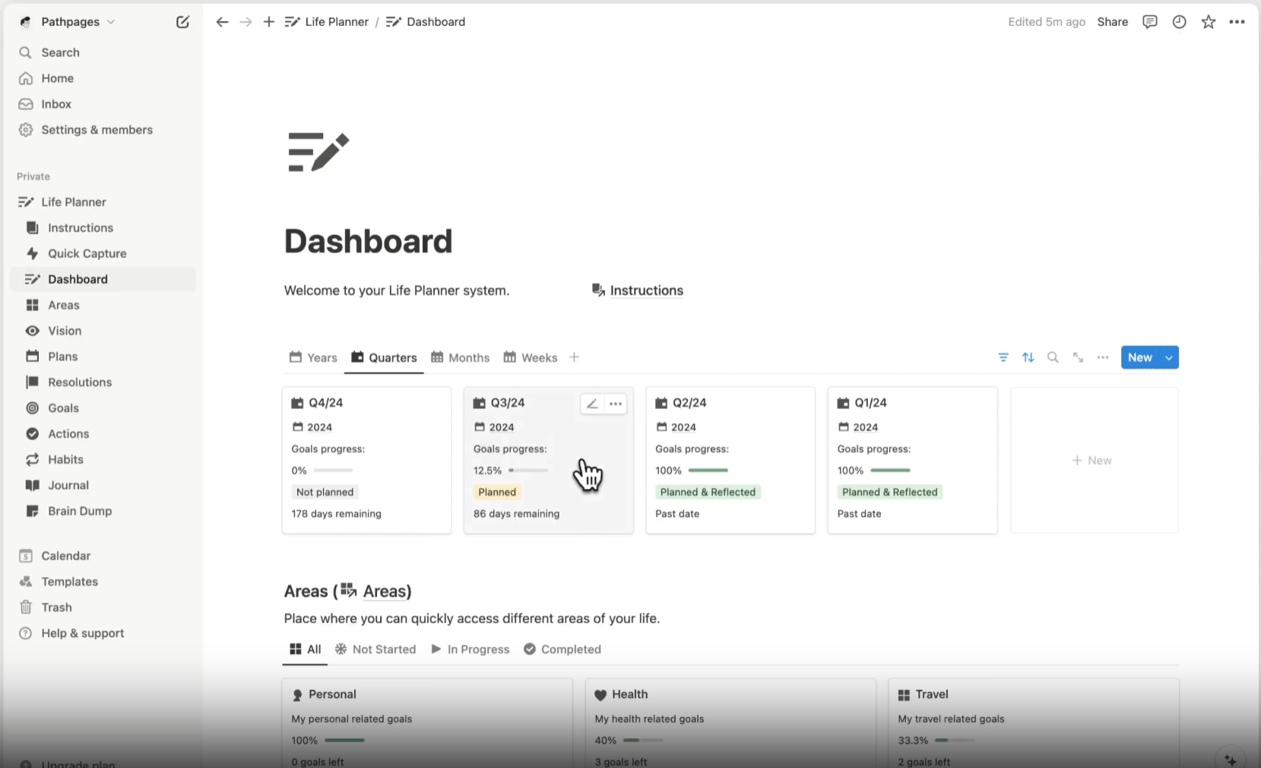
Task: Switch to the Months tab
Action: tap(460, 357)
